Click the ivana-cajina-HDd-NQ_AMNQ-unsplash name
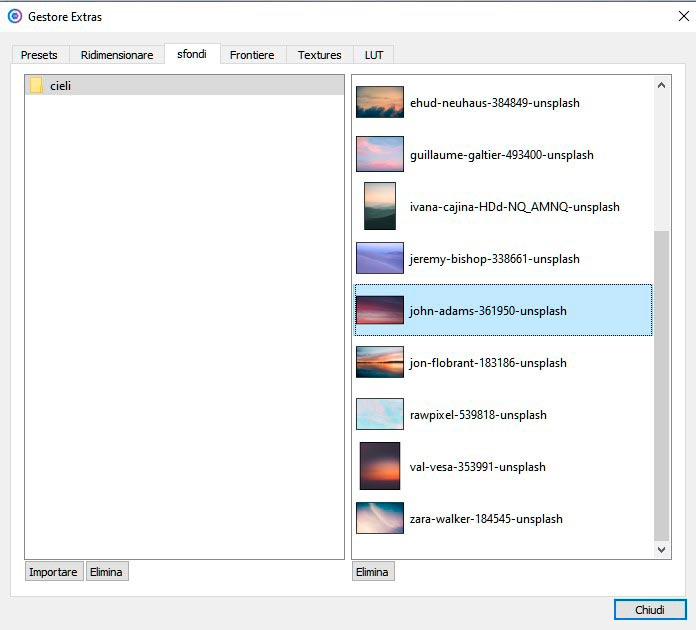 (514, 207)
